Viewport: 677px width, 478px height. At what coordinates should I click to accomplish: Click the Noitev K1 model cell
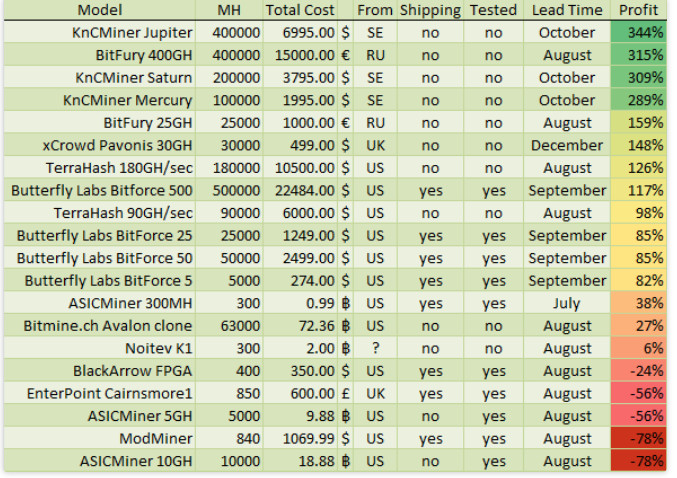click(x=100, y=348)
